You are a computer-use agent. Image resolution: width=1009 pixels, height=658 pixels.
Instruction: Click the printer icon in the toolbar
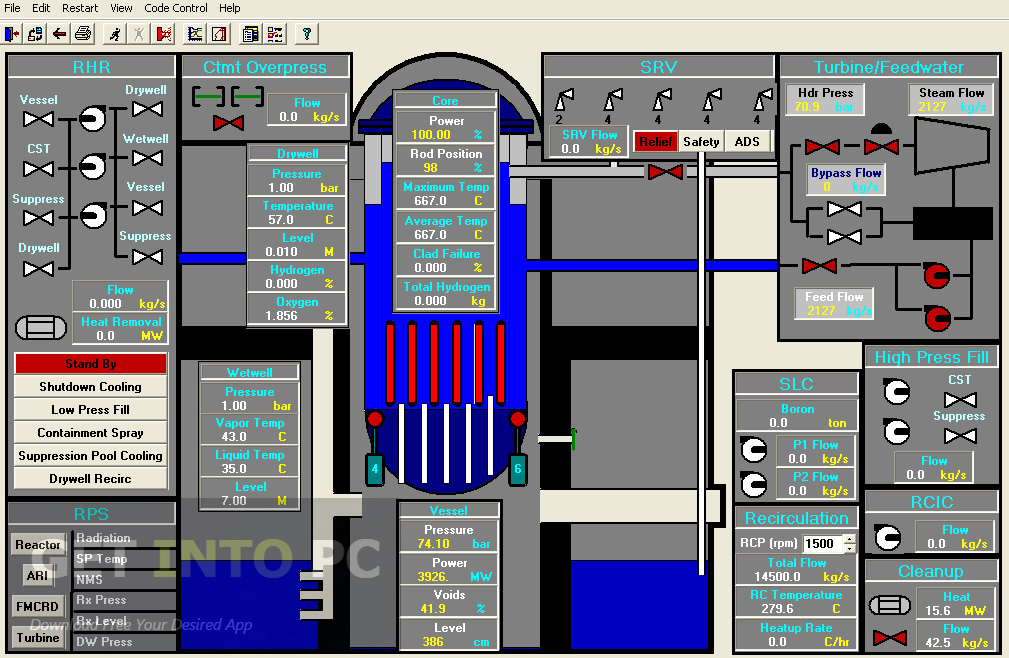coord(84,34)
